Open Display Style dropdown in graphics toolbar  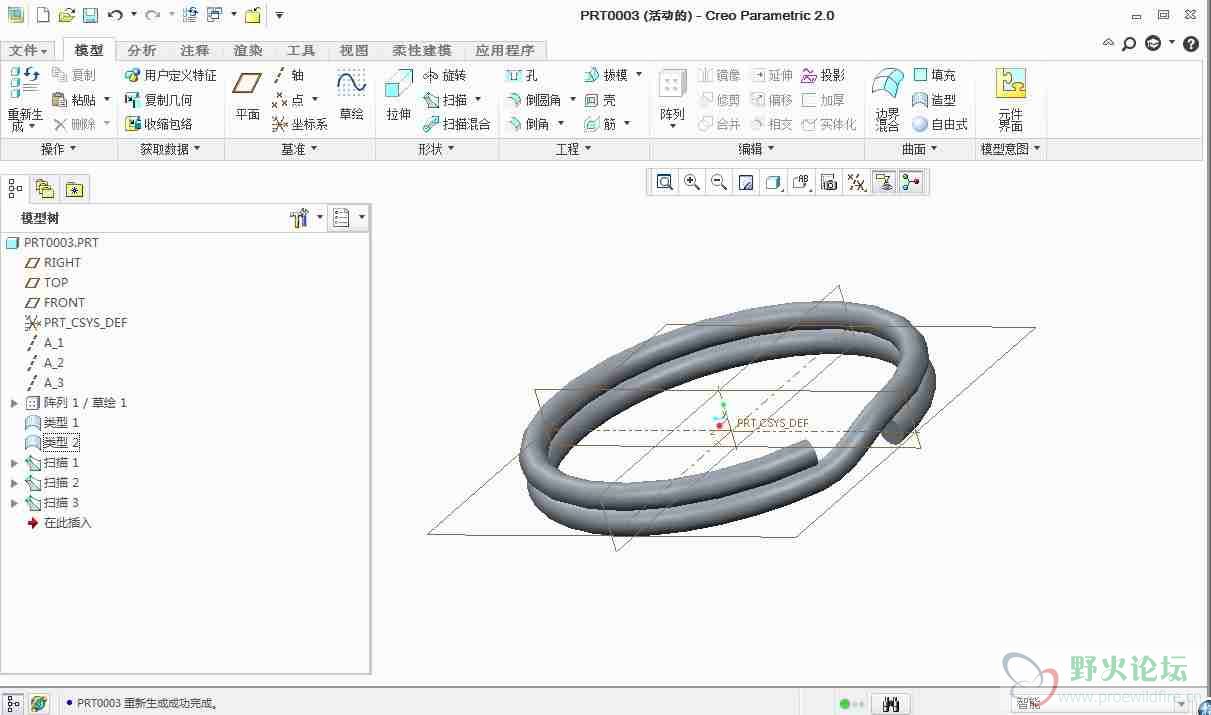point(773,182)
